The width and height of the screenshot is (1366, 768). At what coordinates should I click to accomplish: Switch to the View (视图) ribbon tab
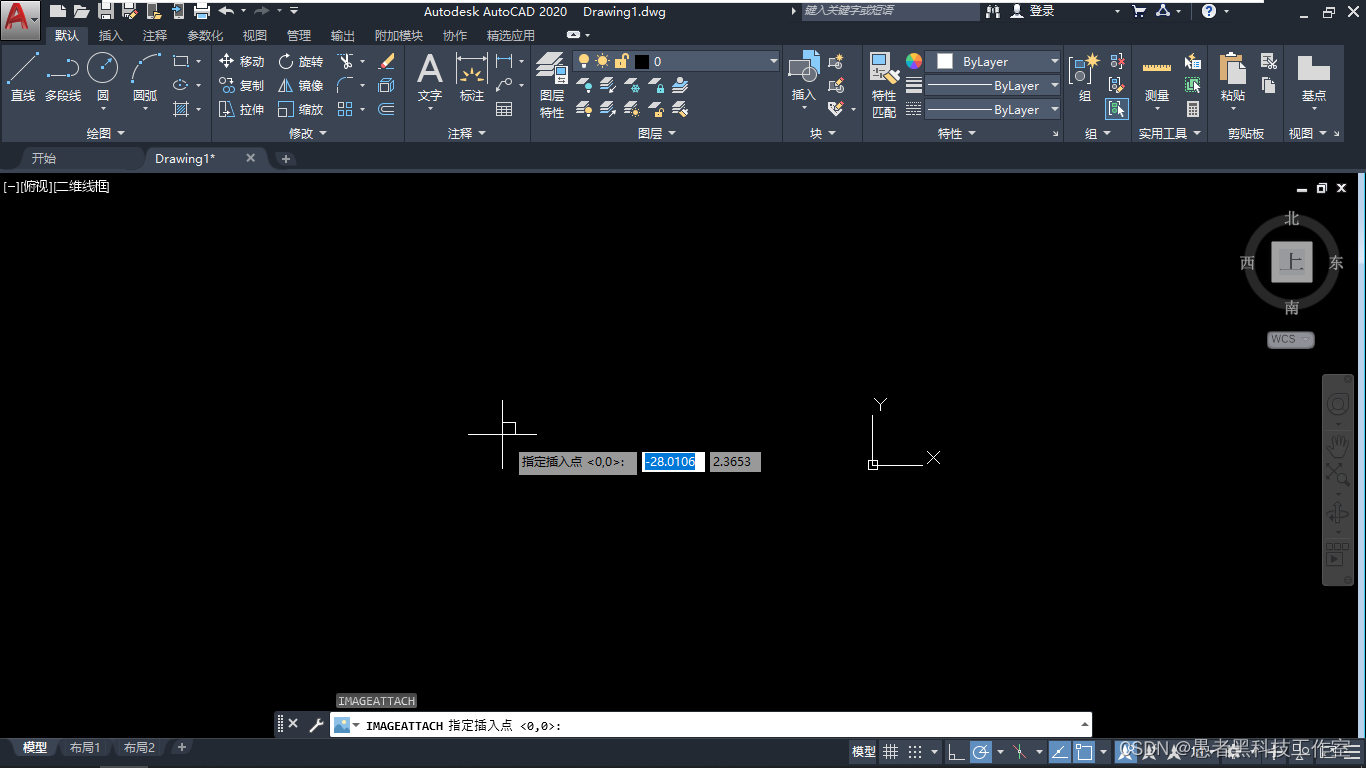pyautogui.click(x=255, y=35)
